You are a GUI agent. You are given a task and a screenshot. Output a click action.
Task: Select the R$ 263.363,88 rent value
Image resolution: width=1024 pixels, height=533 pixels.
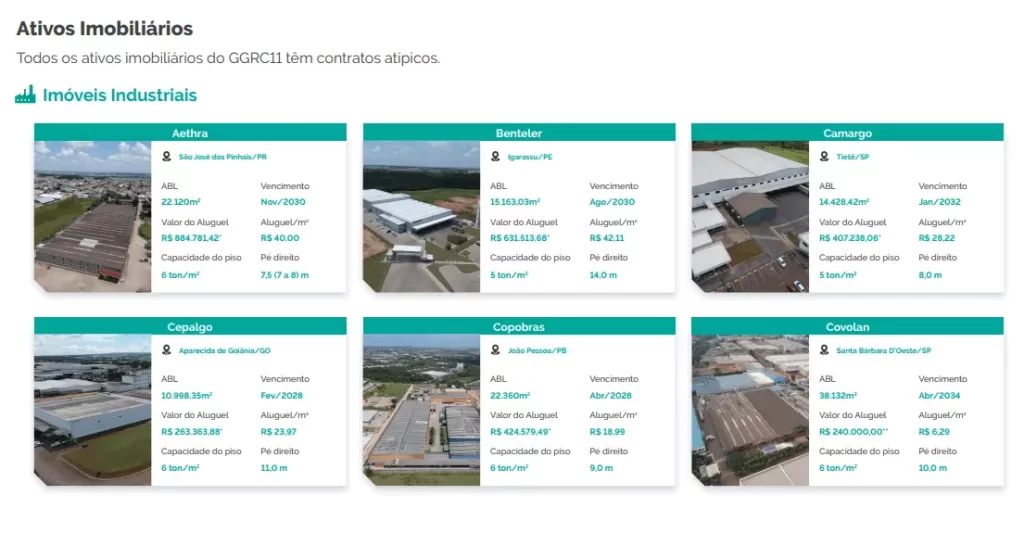pyautogui.click(x=192, y=431)
